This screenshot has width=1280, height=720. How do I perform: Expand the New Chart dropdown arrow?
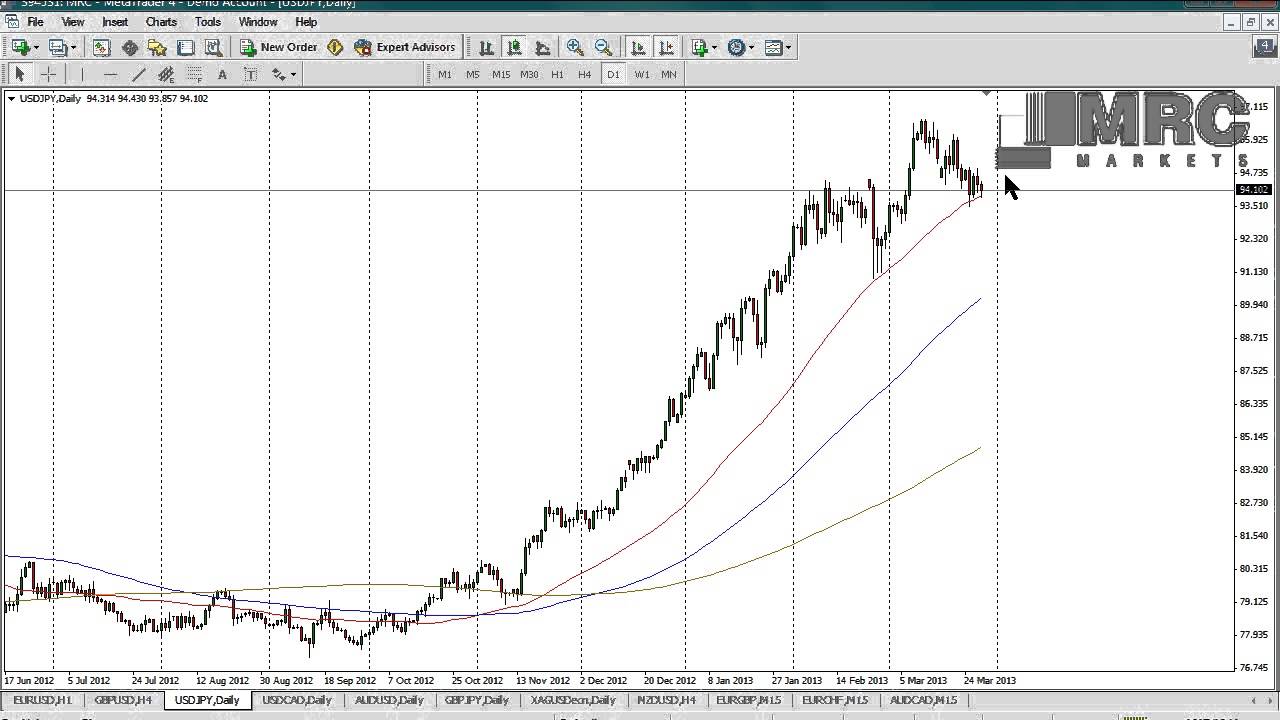click(36, 47)
